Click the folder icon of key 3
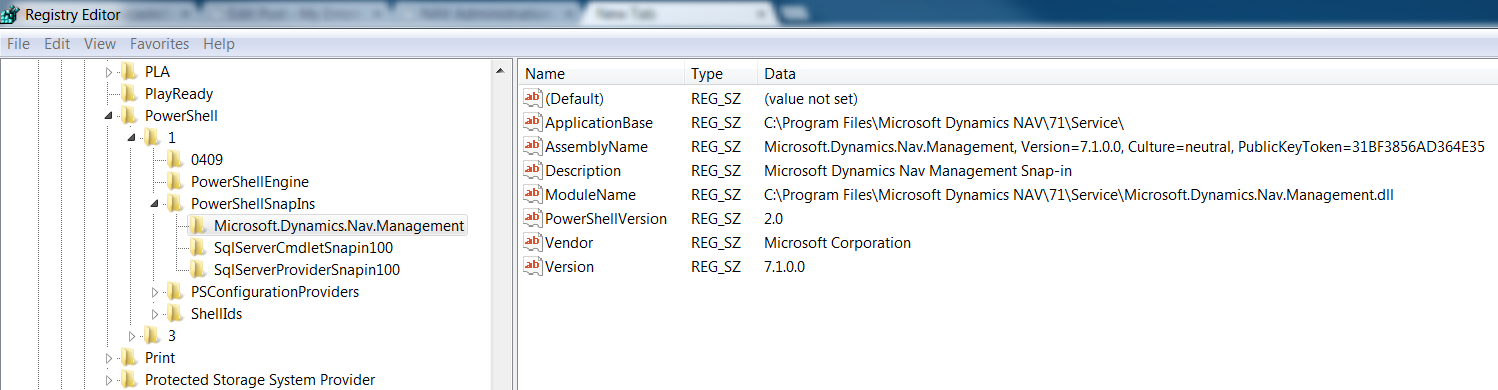 click(151, 336)
